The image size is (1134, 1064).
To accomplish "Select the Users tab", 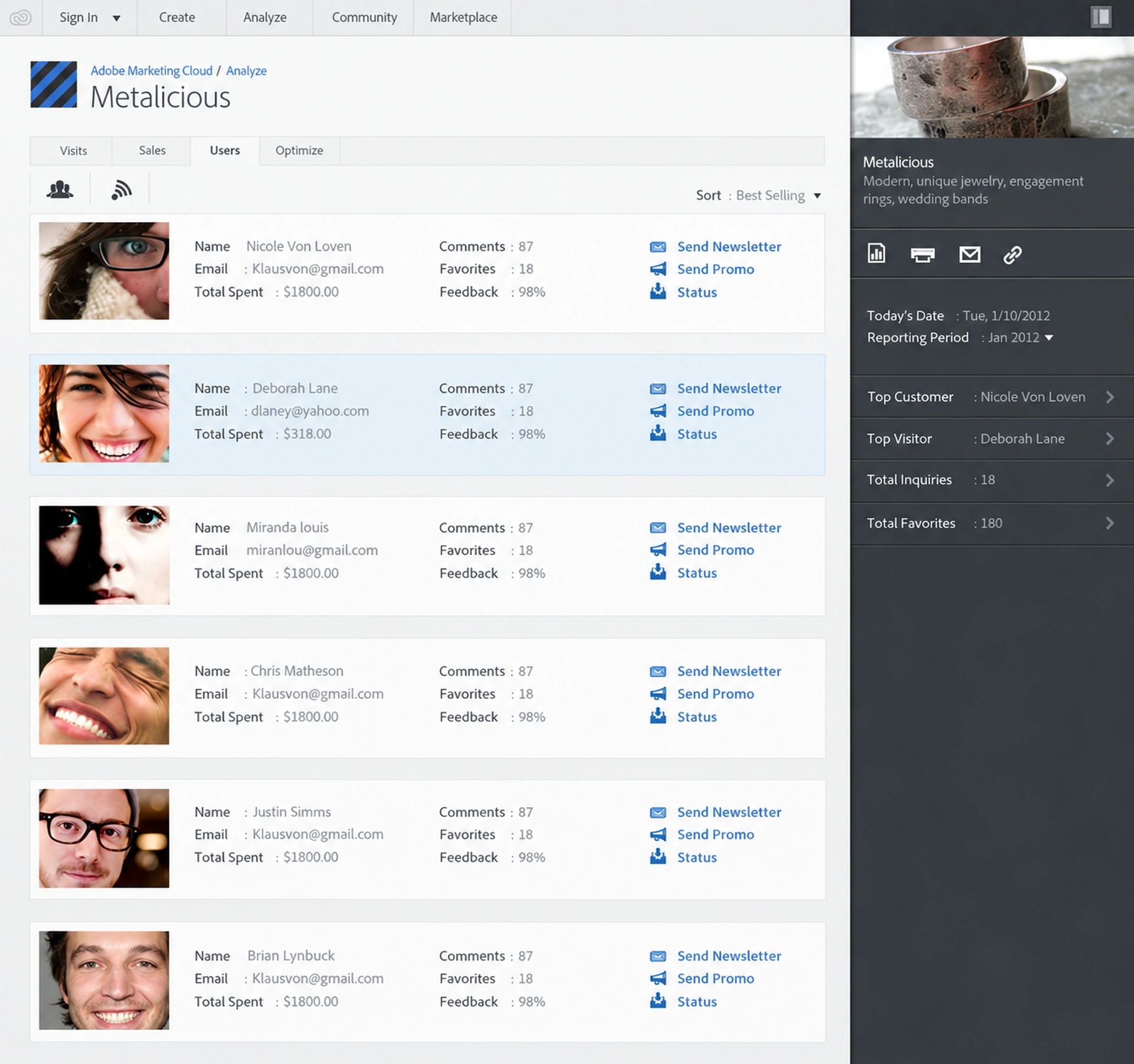I will 225,151.
